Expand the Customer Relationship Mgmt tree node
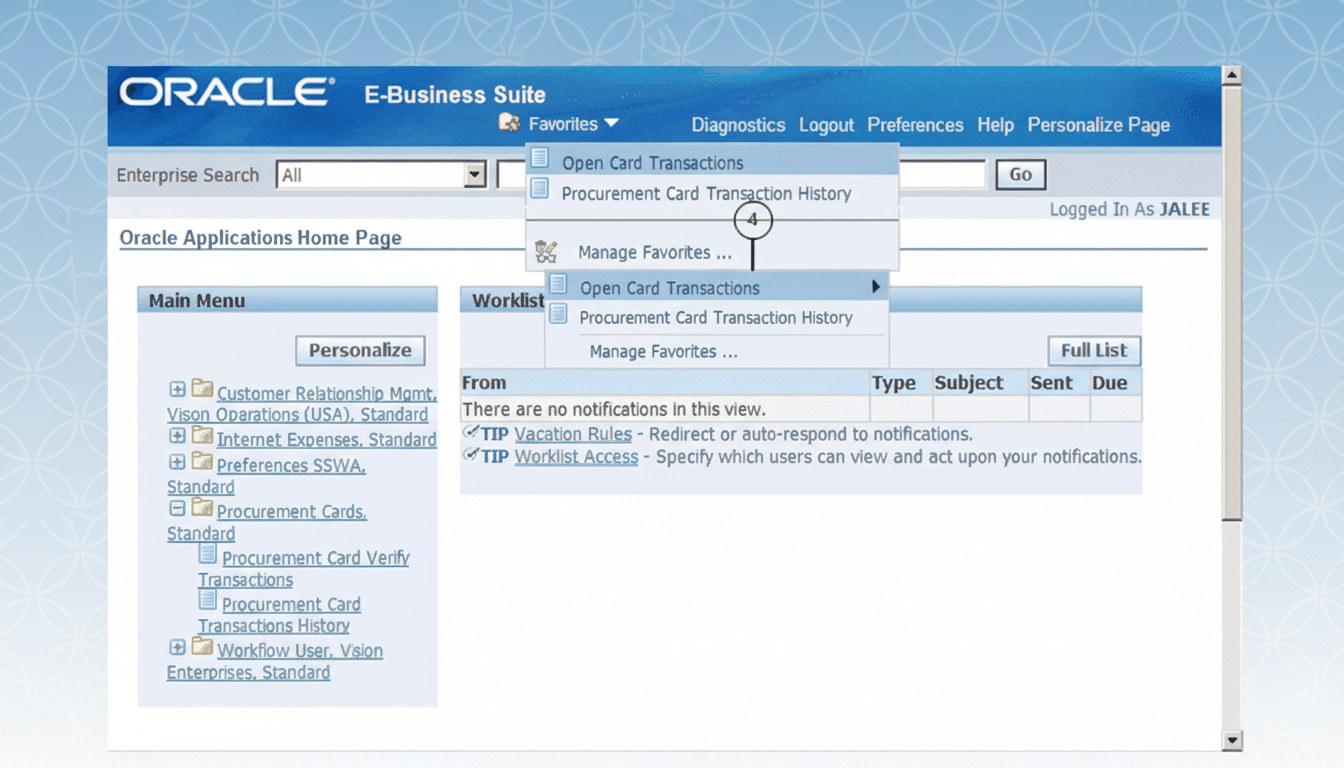The width and height of the screenshot is (1344, 768). 177,389
